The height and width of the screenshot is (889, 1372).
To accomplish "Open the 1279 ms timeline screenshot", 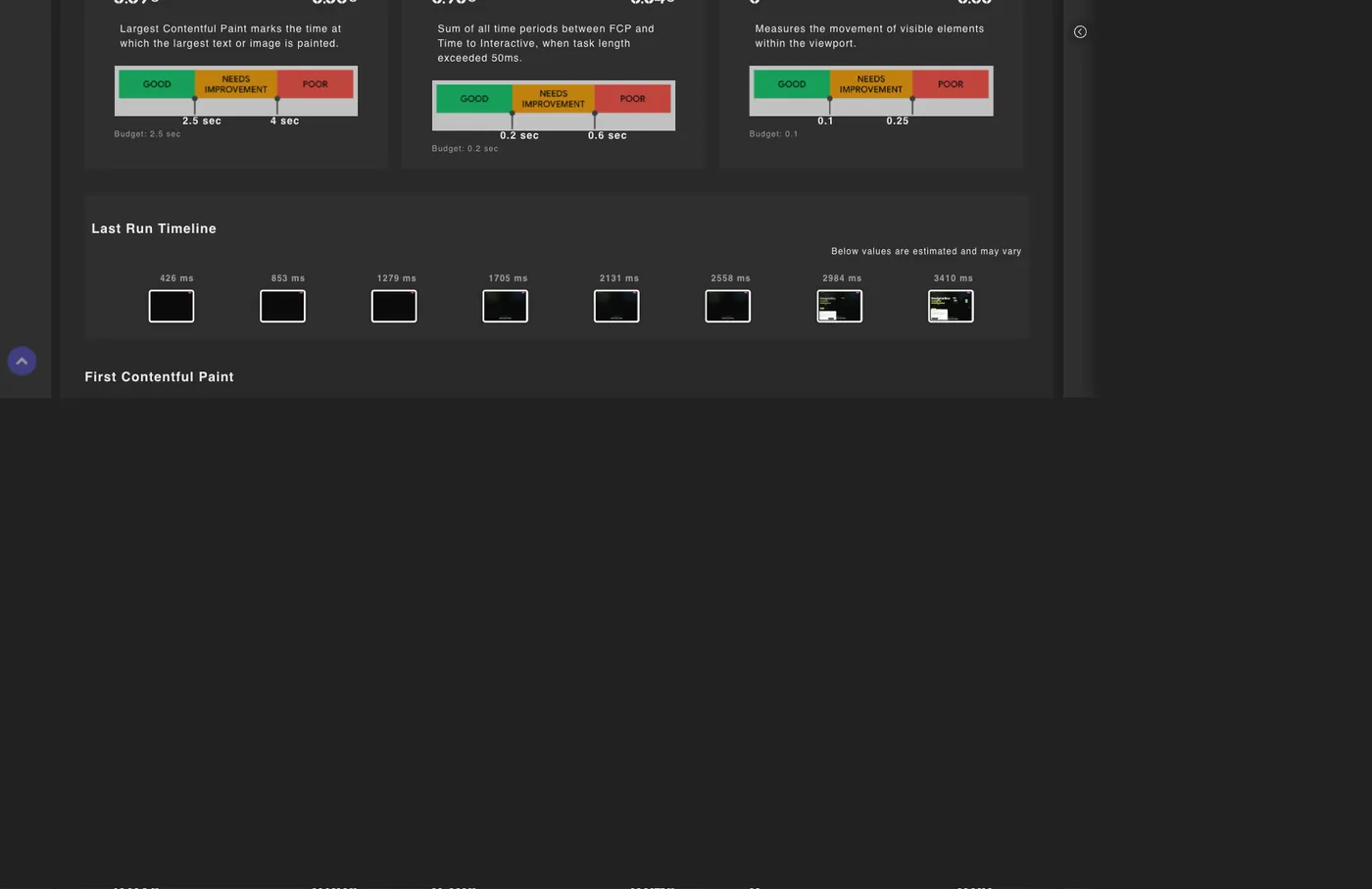I will tap(394, 306).
